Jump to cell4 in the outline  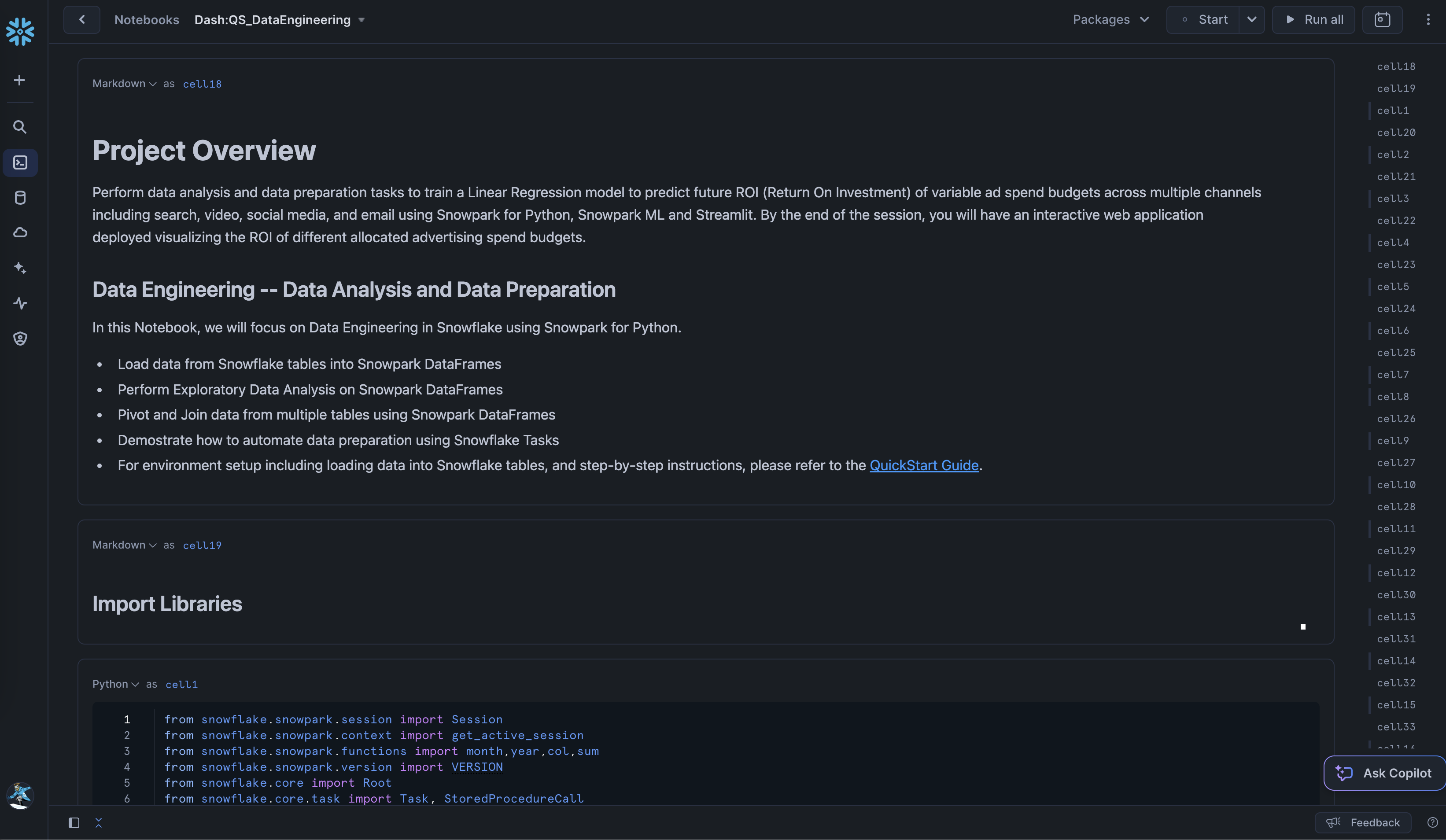click(x=1393, y=243)
